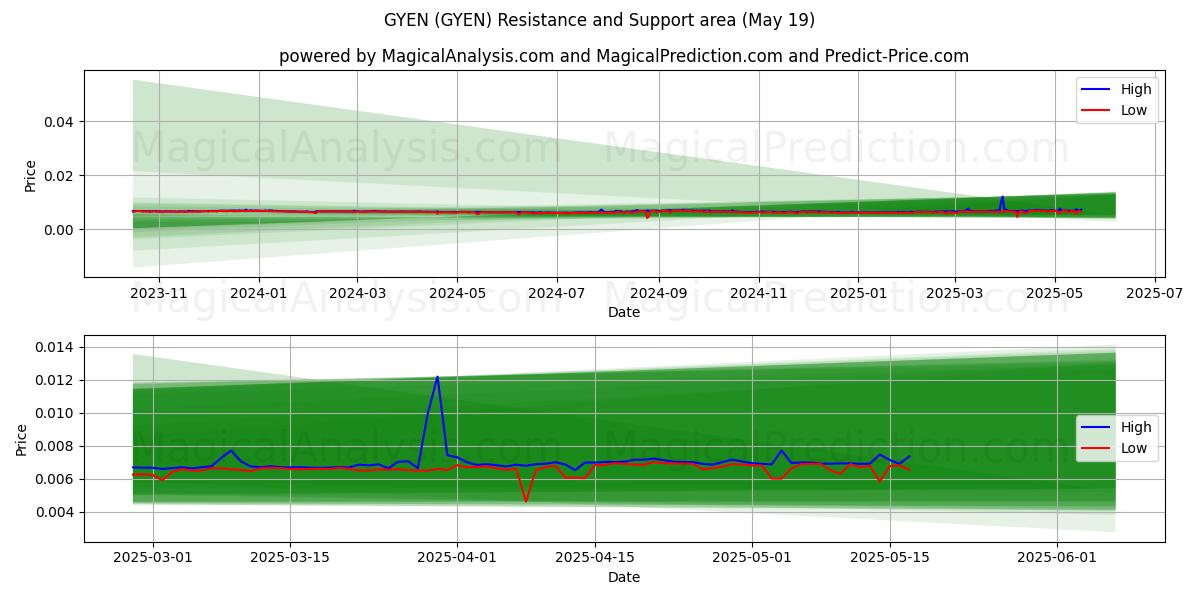This screenshot has height=600, width=1200.
Task: Click the '2023-11' tick label on the upper chart
Action: [159, 294]
